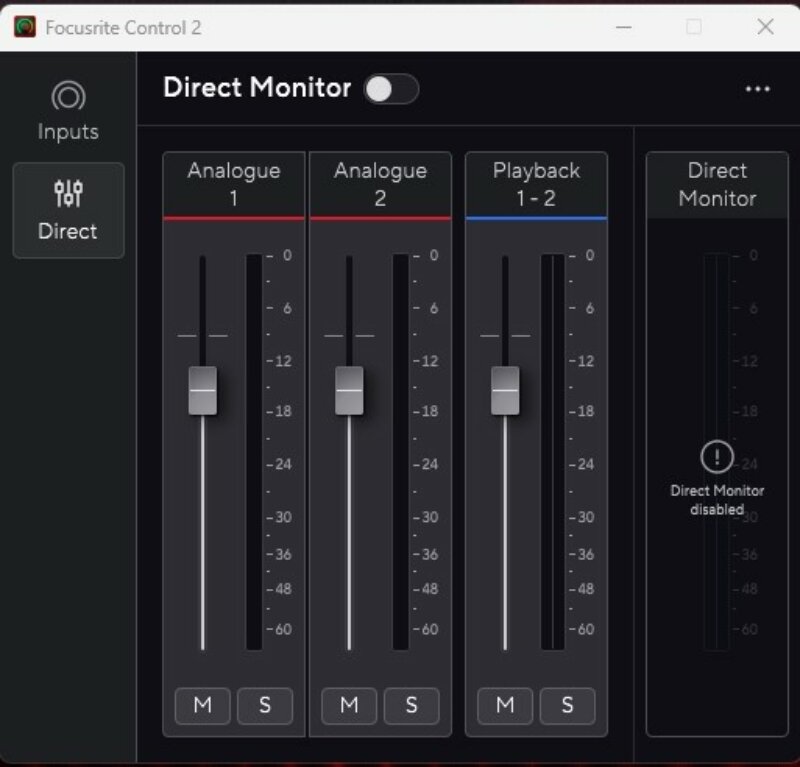
Task: Mute the Analogue 1 channel
Action: pos(203,706)
